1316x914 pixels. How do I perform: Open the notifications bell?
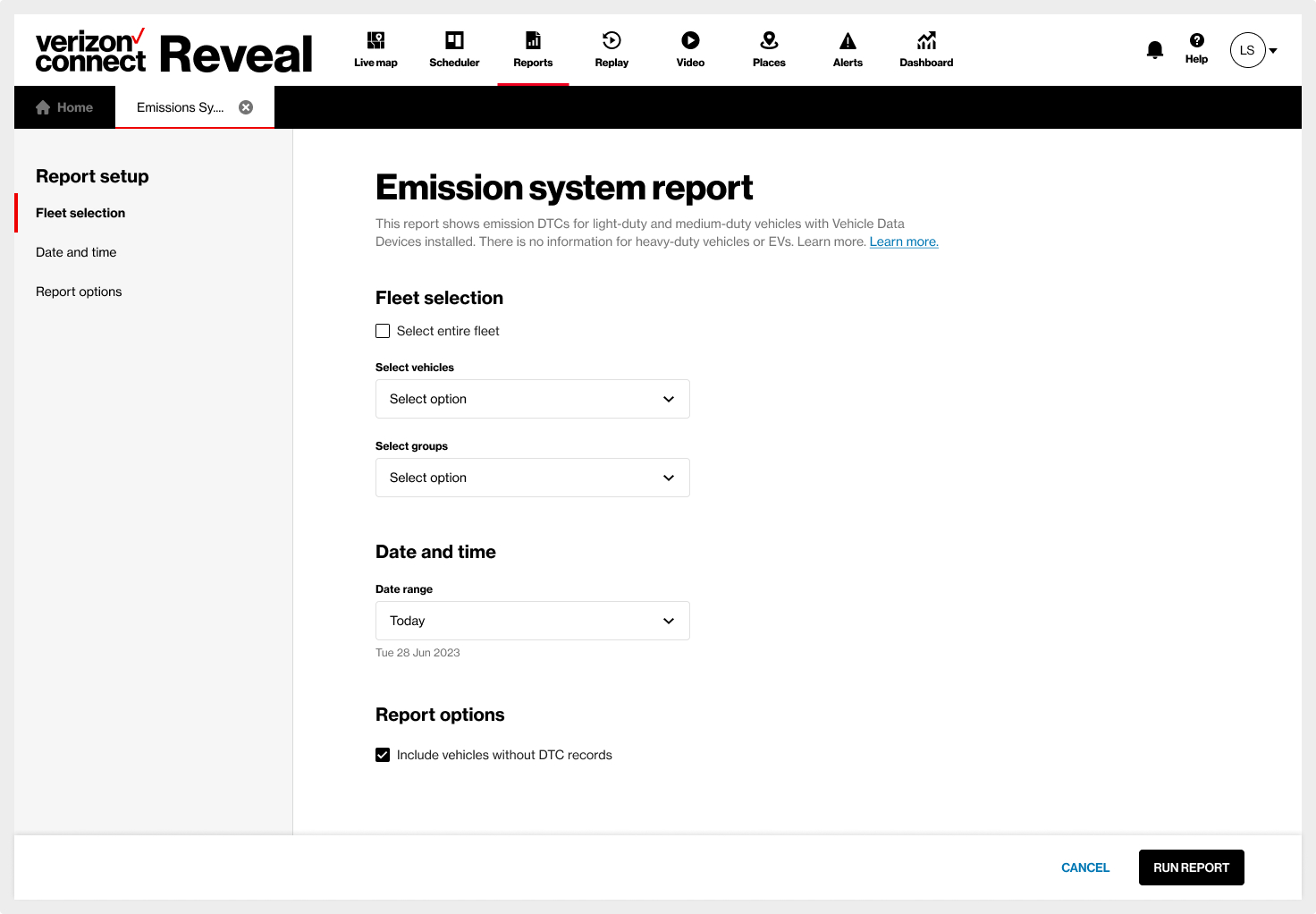pyautogui.click(x=1155, y=50)
